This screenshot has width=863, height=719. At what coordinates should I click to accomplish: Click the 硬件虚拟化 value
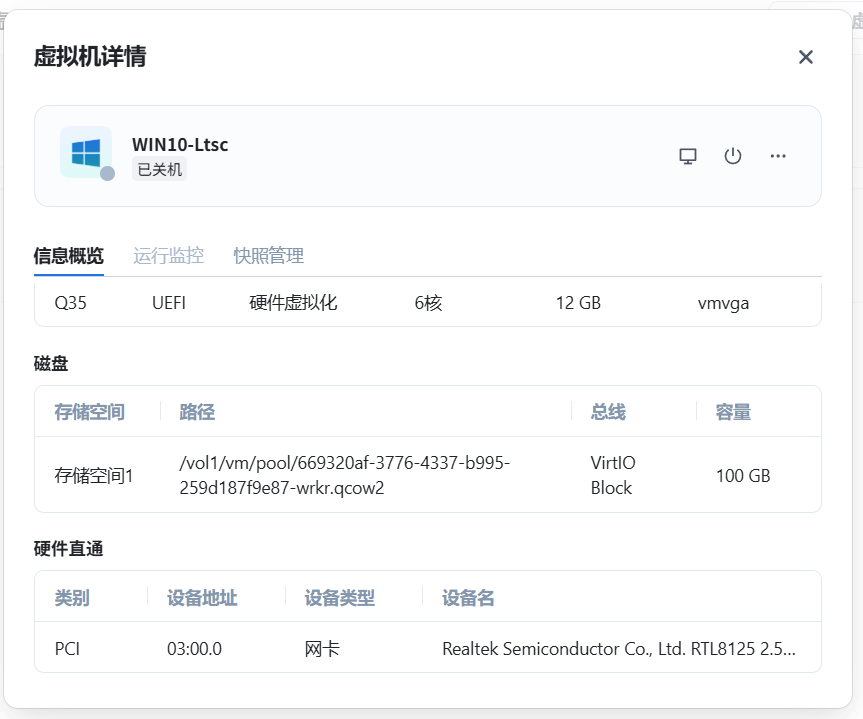pyautogui.click(x=293, y=303)
